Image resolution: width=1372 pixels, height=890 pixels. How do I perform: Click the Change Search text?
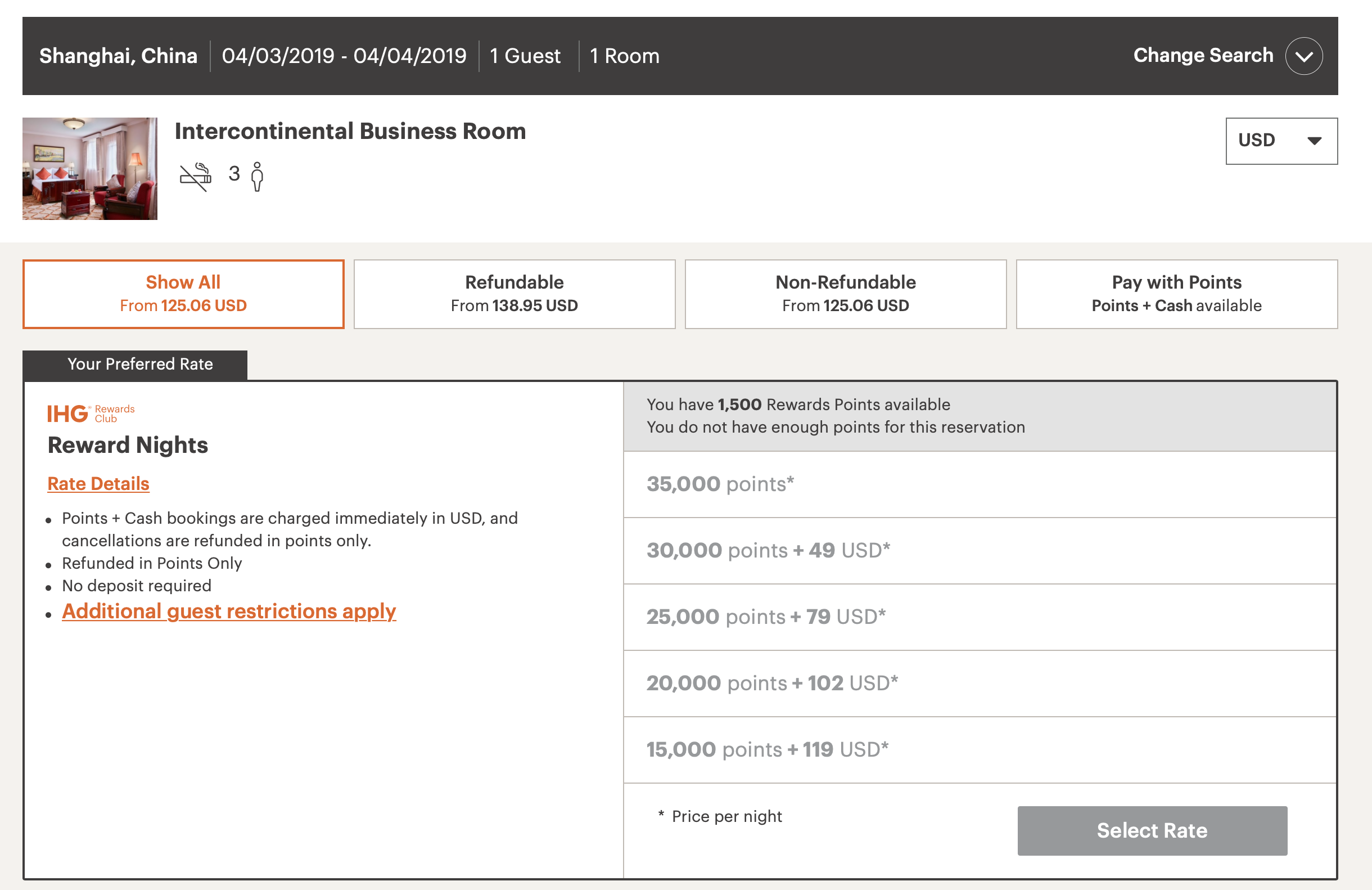coord(1203,55)
